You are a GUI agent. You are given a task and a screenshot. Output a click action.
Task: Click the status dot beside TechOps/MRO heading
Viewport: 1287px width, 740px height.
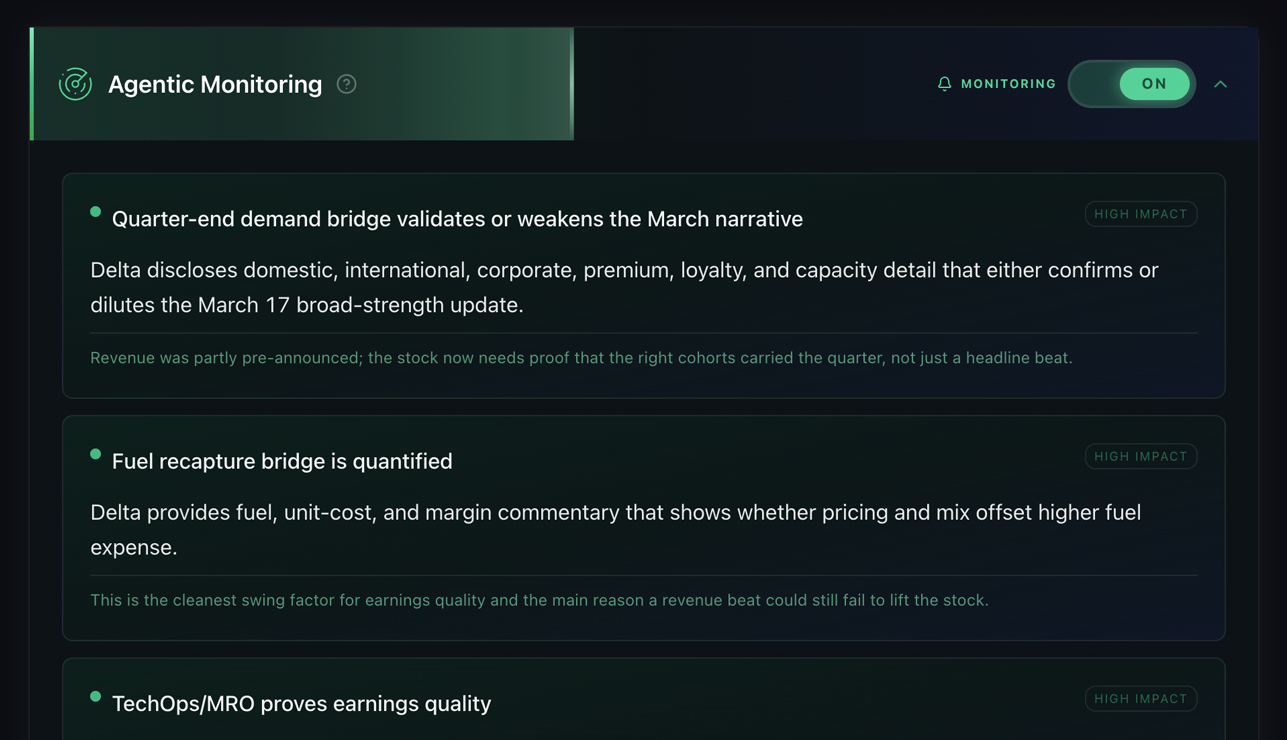click(x=95, y=696)
